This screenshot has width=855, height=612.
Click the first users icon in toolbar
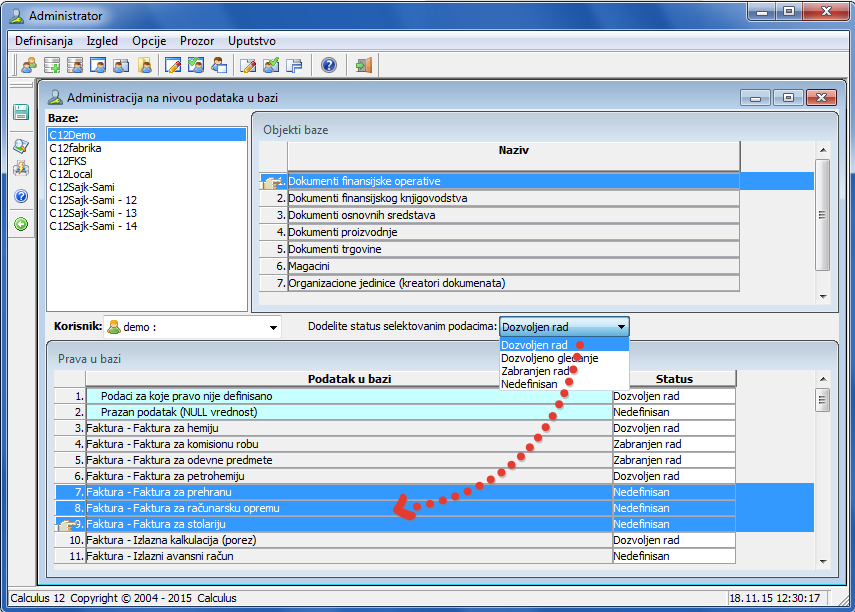pos(29,66)
